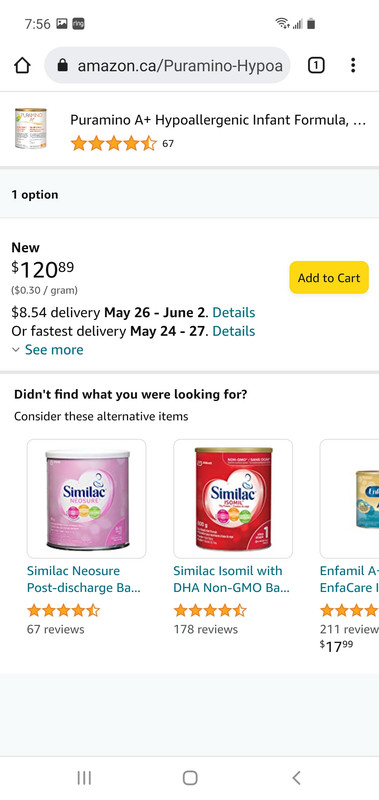Image resolution: width=379 pixels, height=800 pixels.
Task: Expand See more offer details
Action: pyautogui.click(x=47, y=350)
